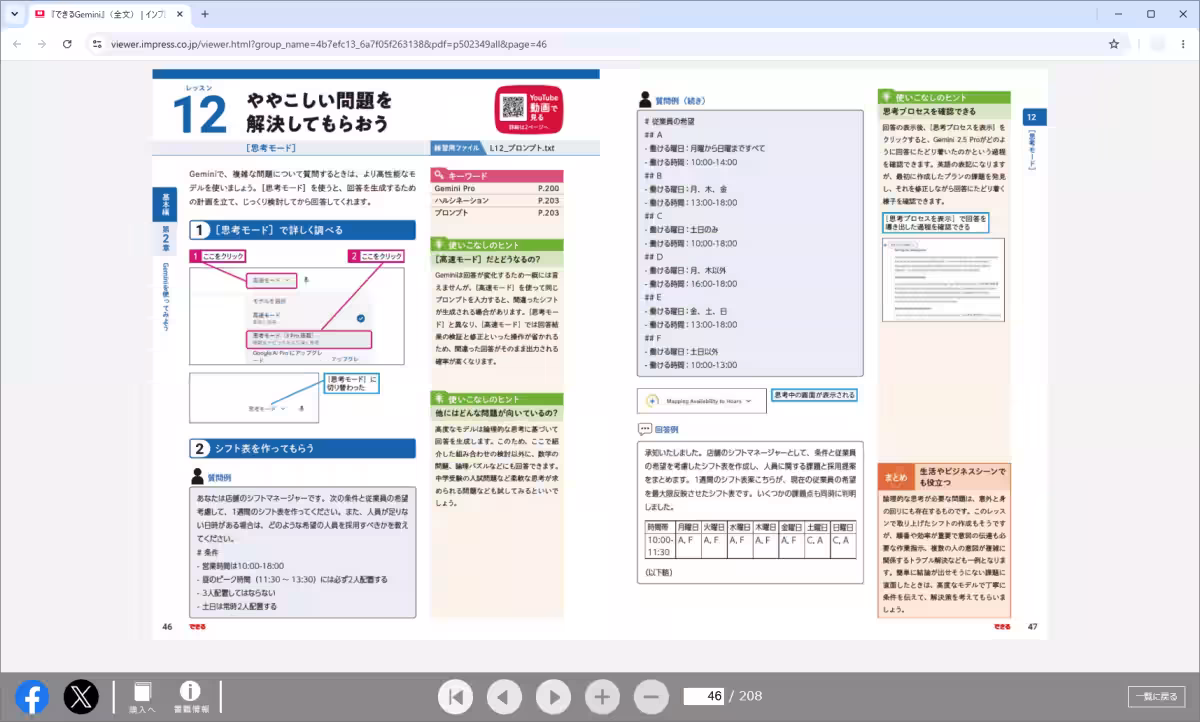Click the 回答例 heading

click(666, 429)
